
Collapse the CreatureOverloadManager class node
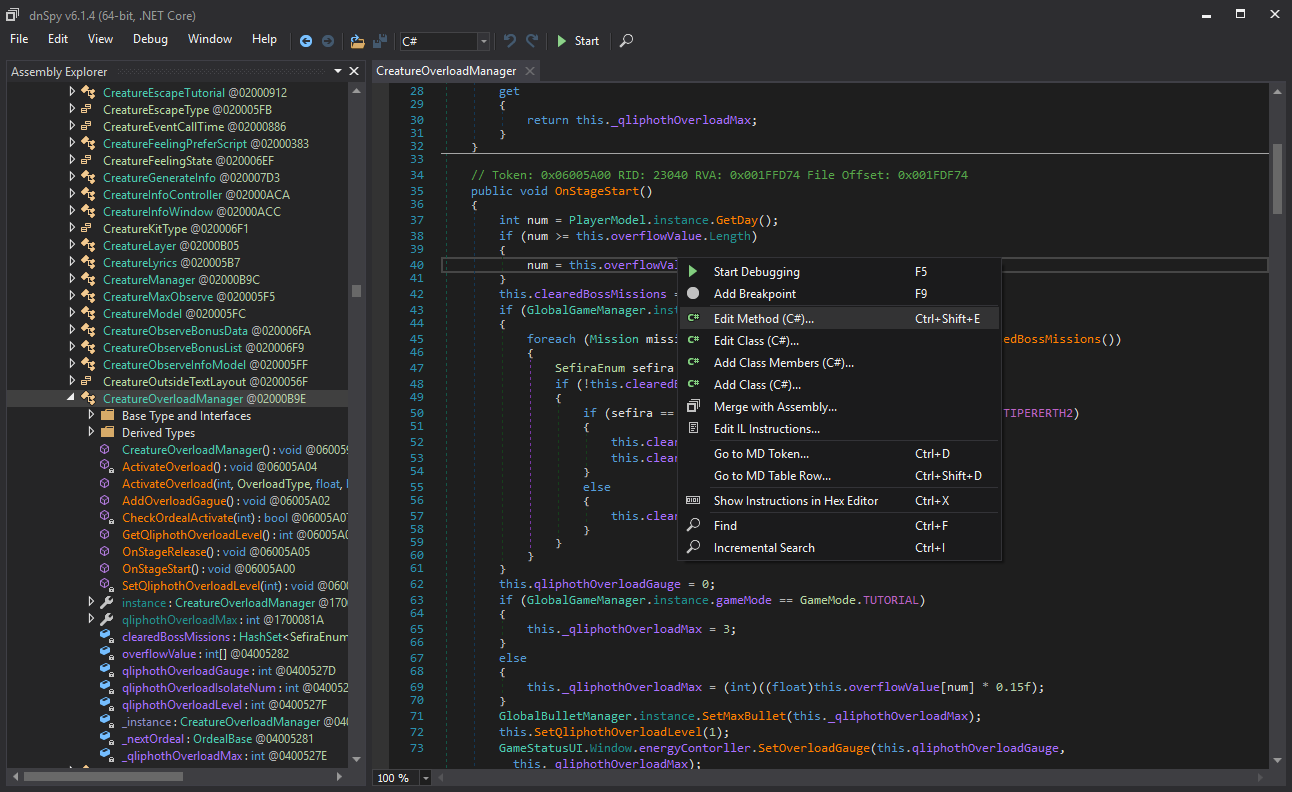72,398
